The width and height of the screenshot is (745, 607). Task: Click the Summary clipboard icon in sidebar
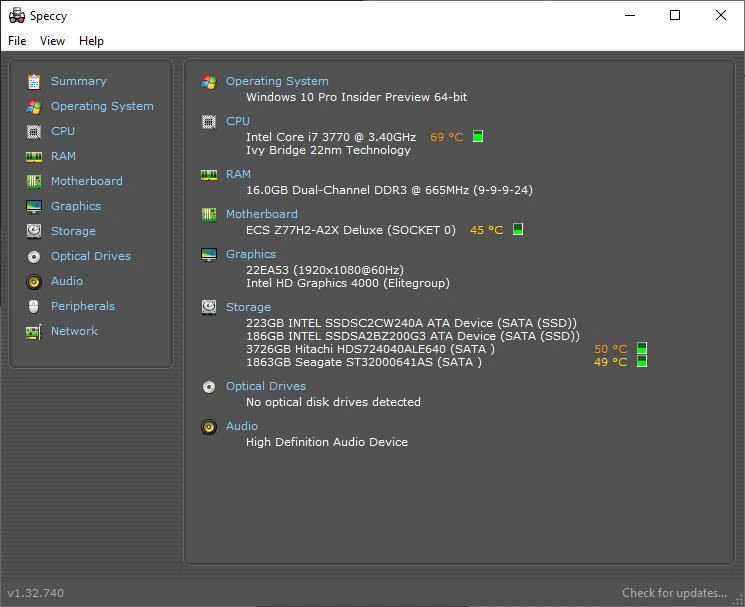34,82
